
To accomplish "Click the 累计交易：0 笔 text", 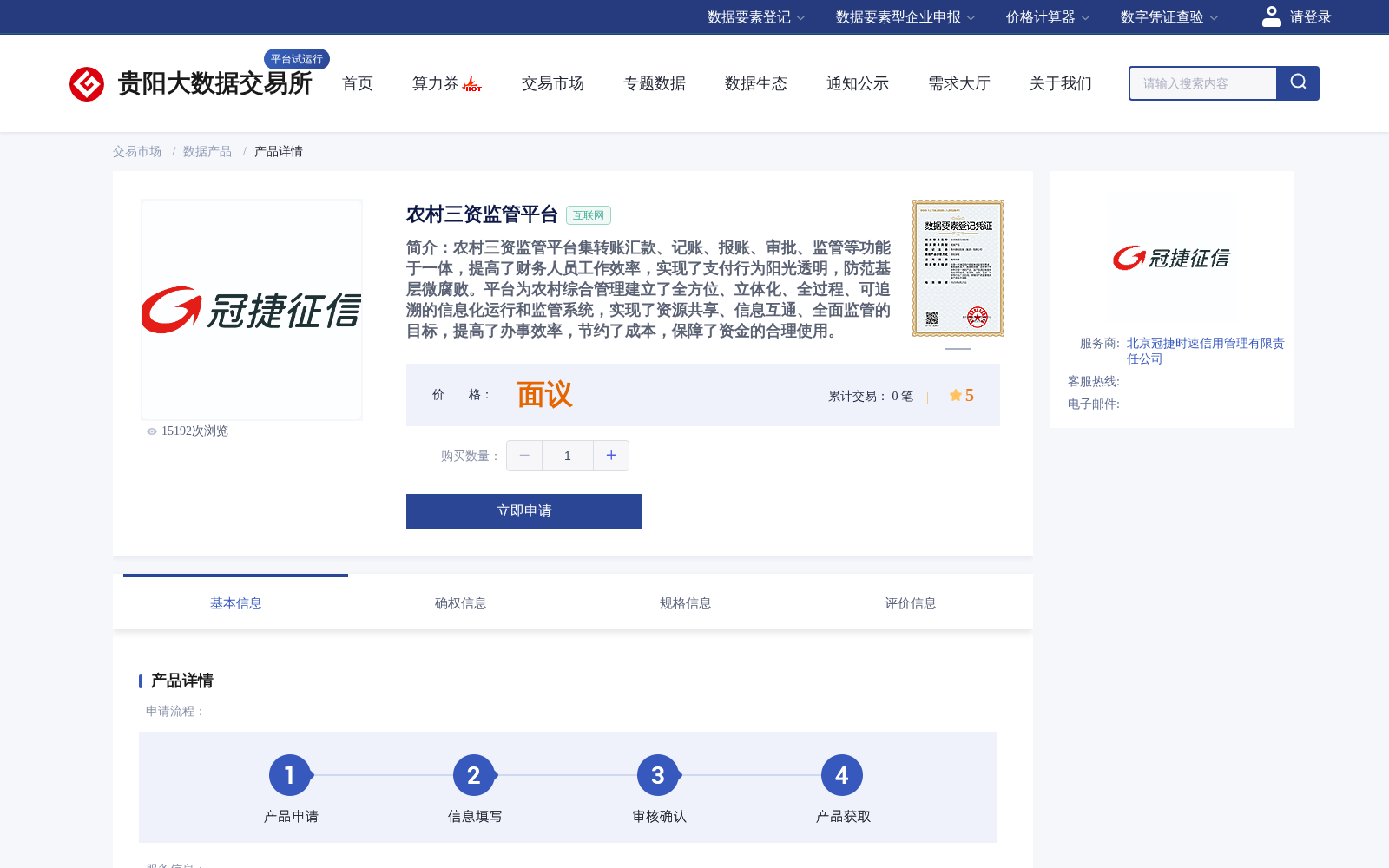I will point(871,396).
